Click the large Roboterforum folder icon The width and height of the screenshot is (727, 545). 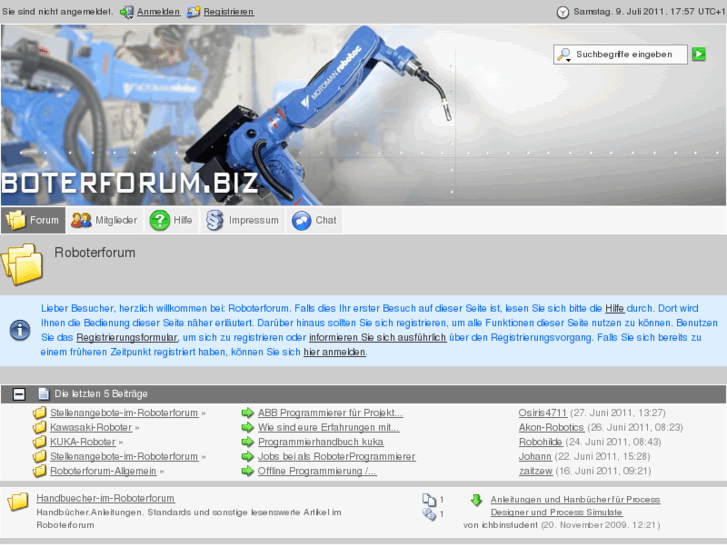(22, 264)
